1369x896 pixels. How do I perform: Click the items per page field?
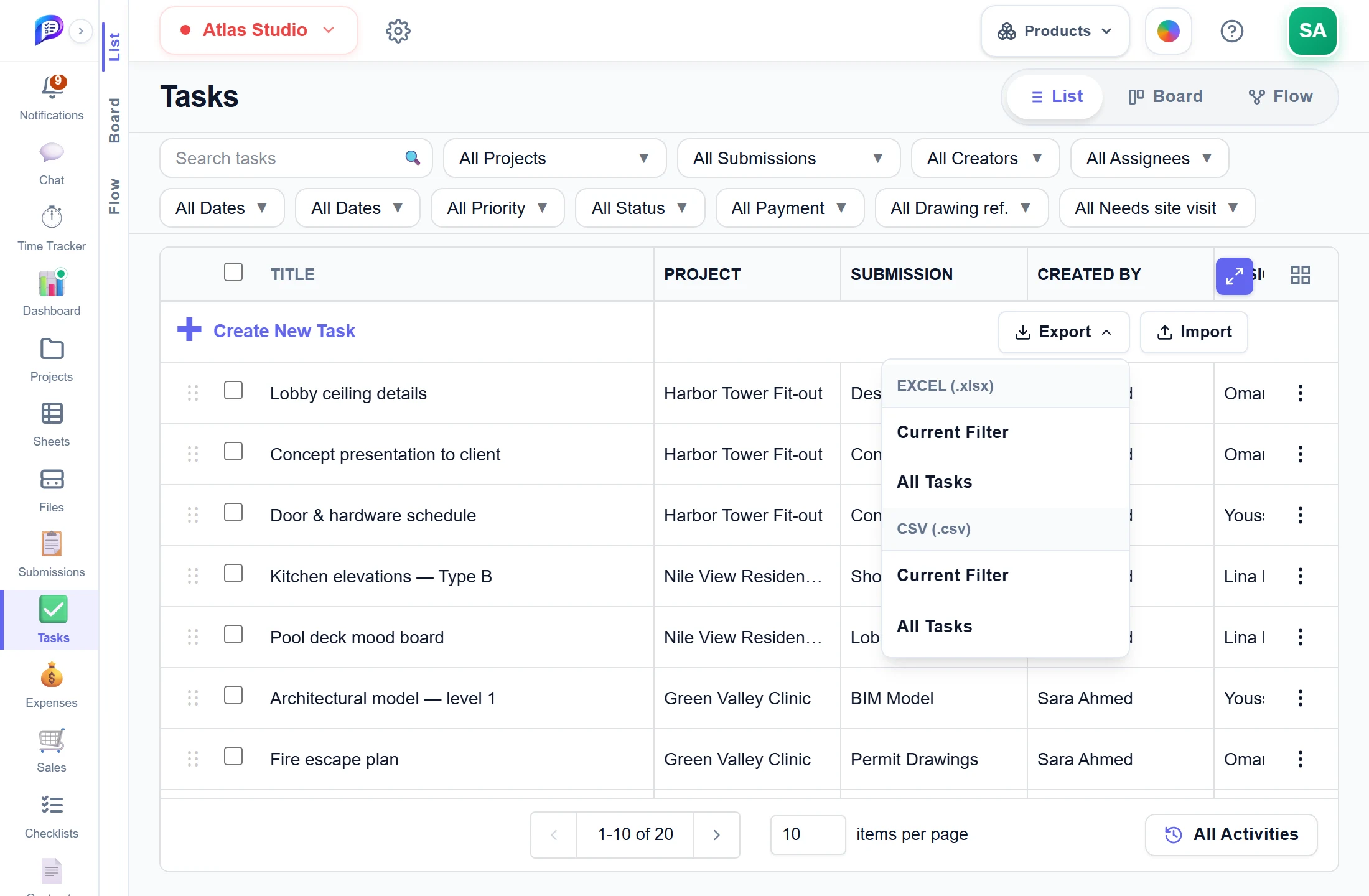tap(808, 834)
